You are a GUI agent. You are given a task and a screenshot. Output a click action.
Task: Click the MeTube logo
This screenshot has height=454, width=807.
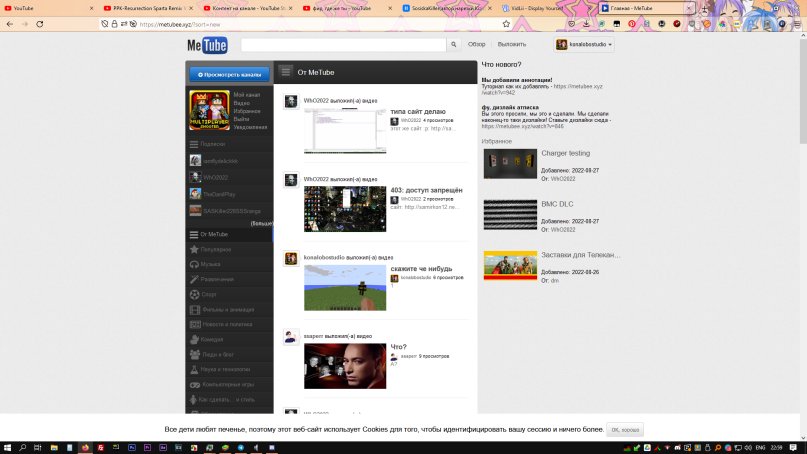coord(207,45)
